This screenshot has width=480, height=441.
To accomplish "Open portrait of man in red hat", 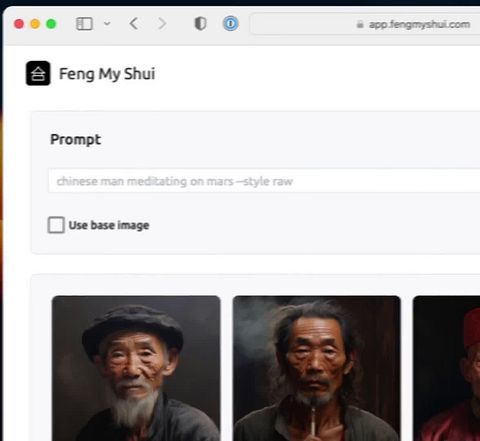I will coord(447,368).
